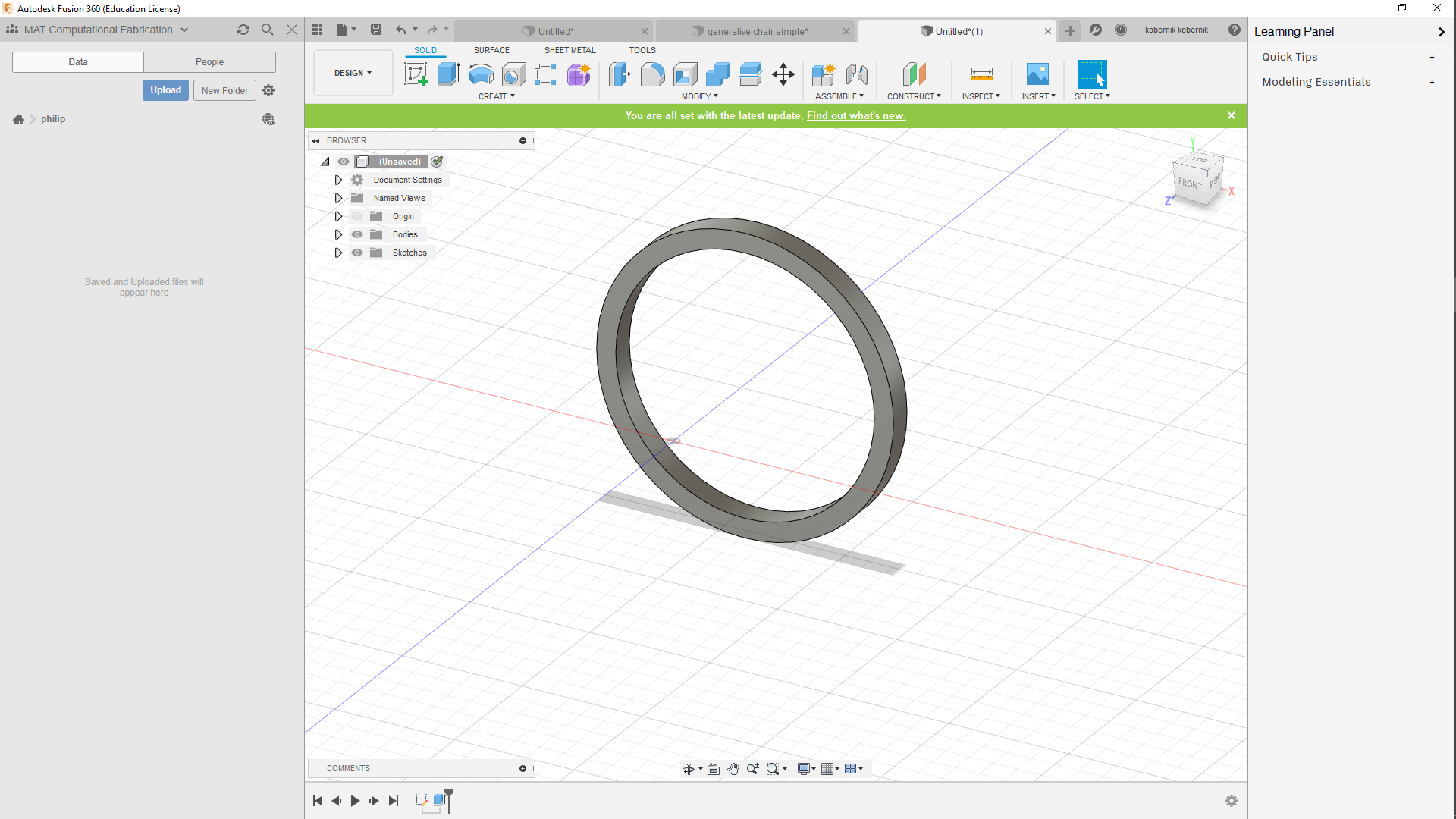Activate the Pan tool in navigation bar
This screenshot has width=1456, height=819.
(733, 768)
